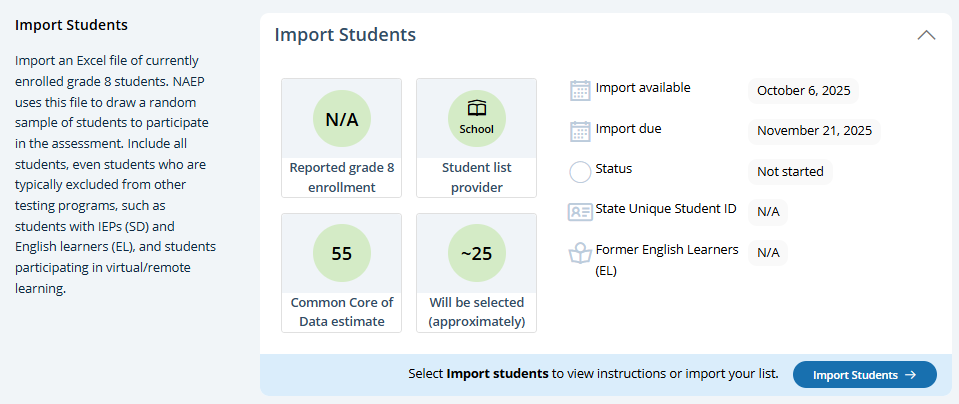
Task: Click the Will be selected (approximately) label
Action: tap(476, 311)
